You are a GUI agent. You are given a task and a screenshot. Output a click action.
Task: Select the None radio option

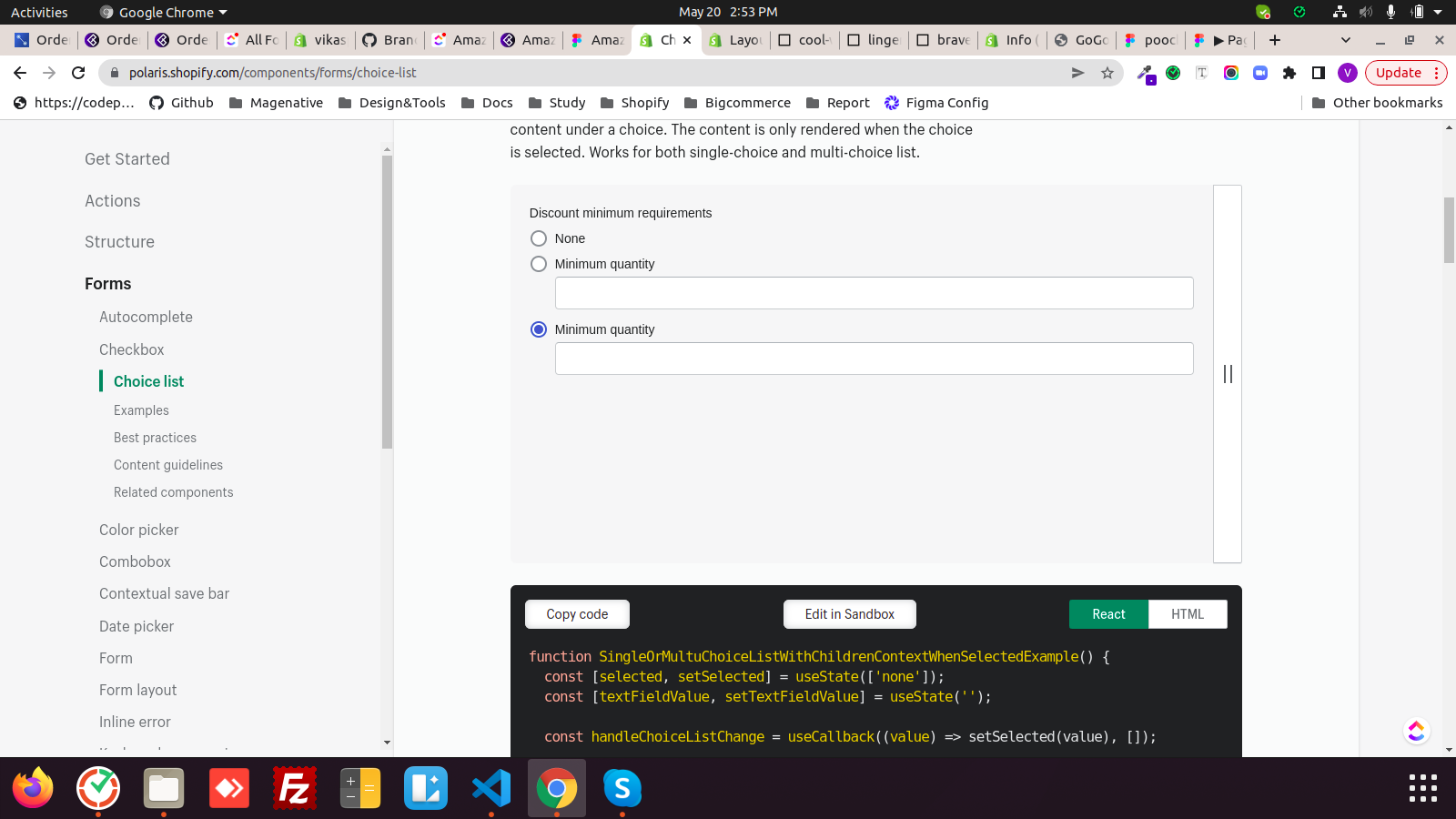539,238
